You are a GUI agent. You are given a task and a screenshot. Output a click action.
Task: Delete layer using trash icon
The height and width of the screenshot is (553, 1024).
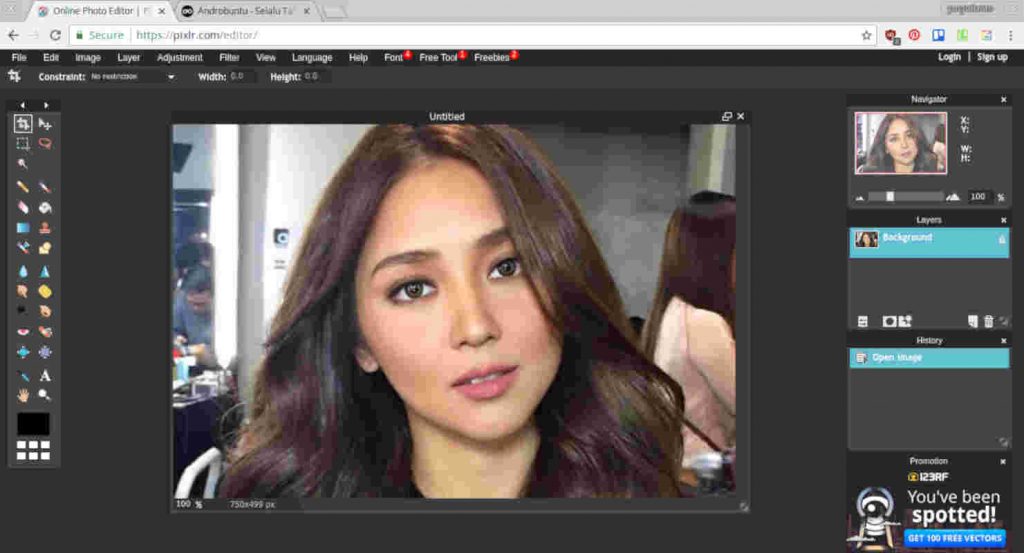click(989, 321)
